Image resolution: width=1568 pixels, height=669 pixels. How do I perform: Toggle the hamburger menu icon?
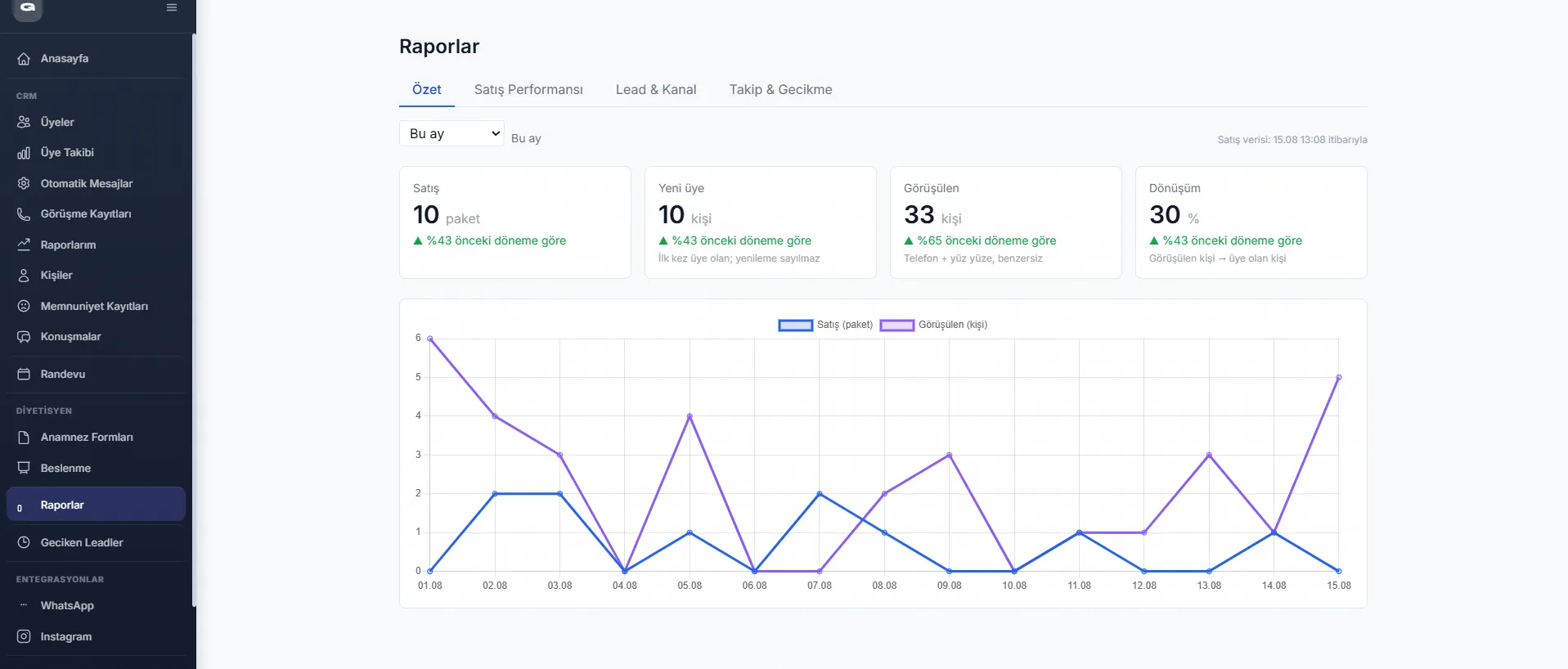(172, 7)
